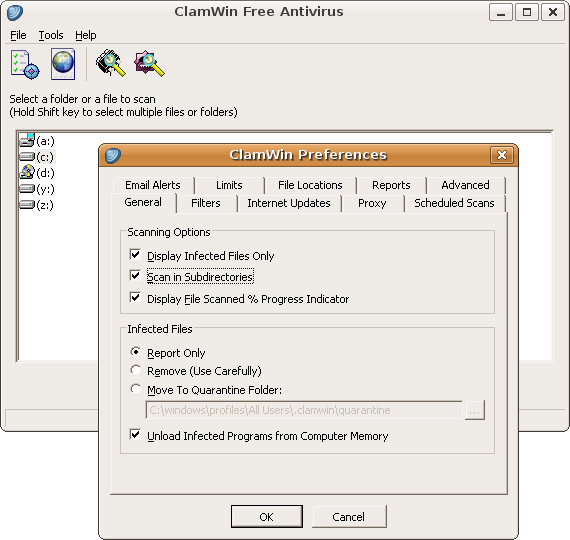This screenshot has width=570, height=540.
Task: Disable Unload Infected Programs from Computer Memory
Action: [135, 434]
